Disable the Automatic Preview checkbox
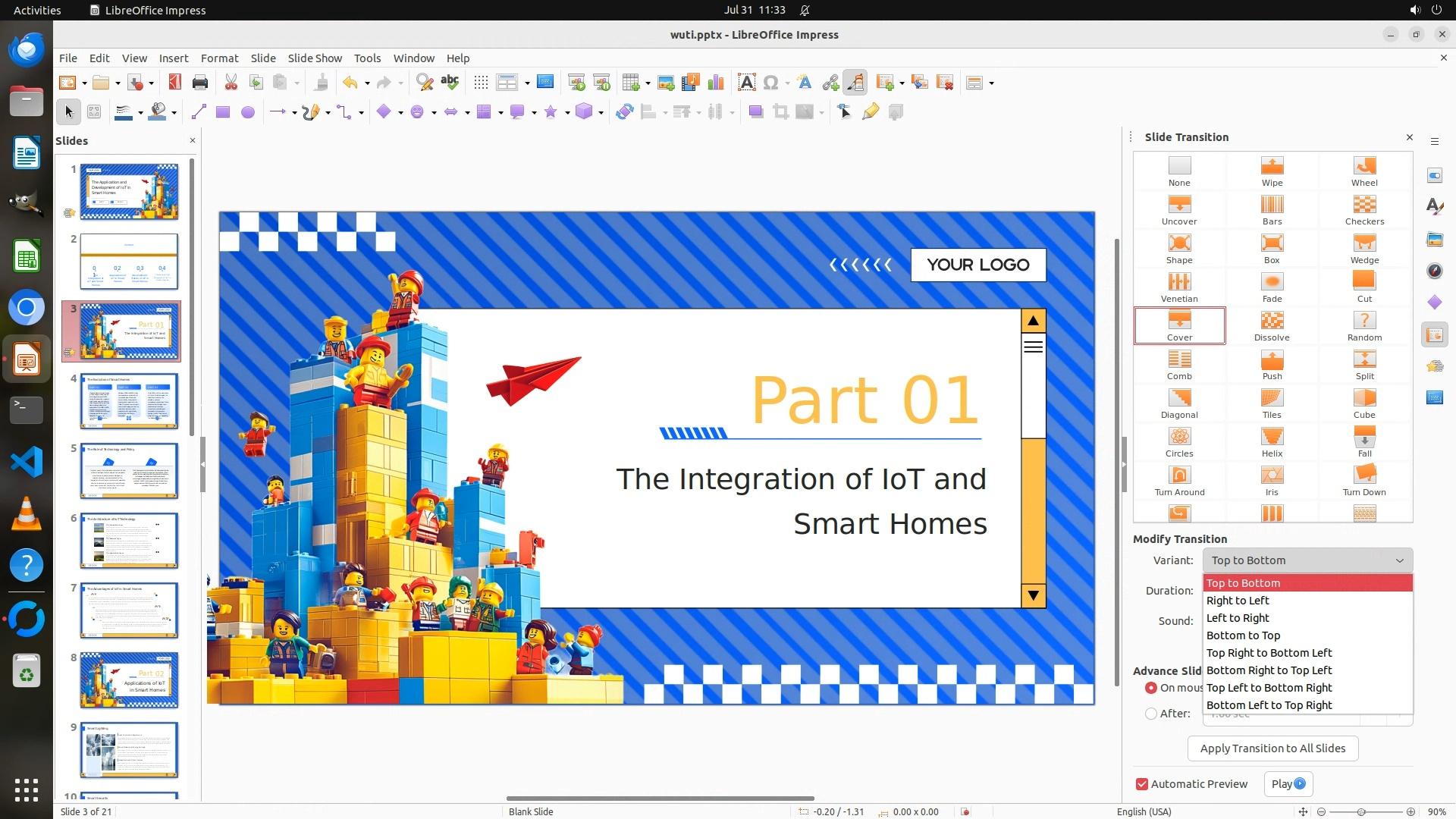This screenshot has width=1456, height=819. (1142, 784)
